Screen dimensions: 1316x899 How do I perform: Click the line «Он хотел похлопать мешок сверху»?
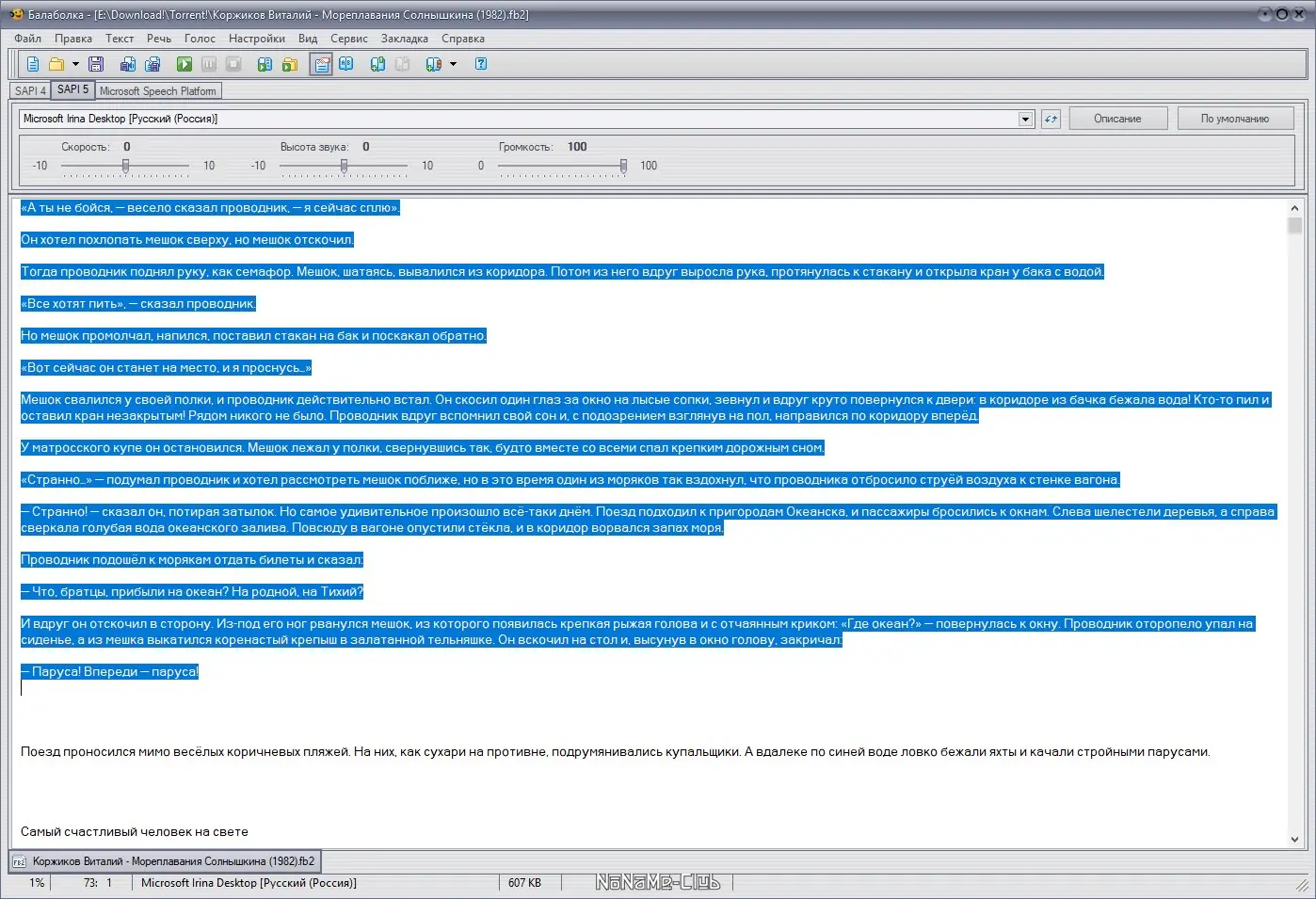click(187, 240)
